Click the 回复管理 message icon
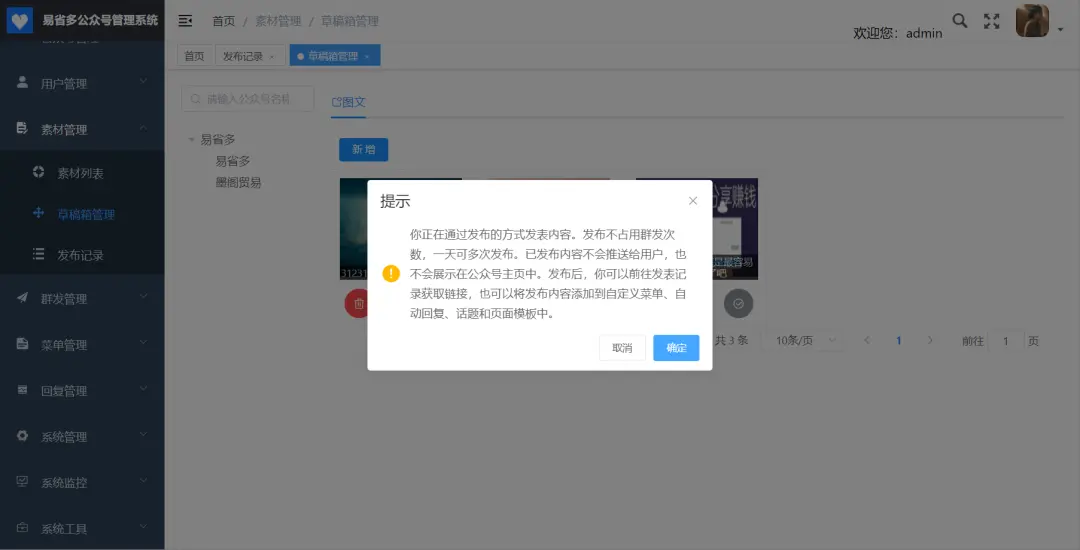The image size is (1080, 550). point(23,390)
